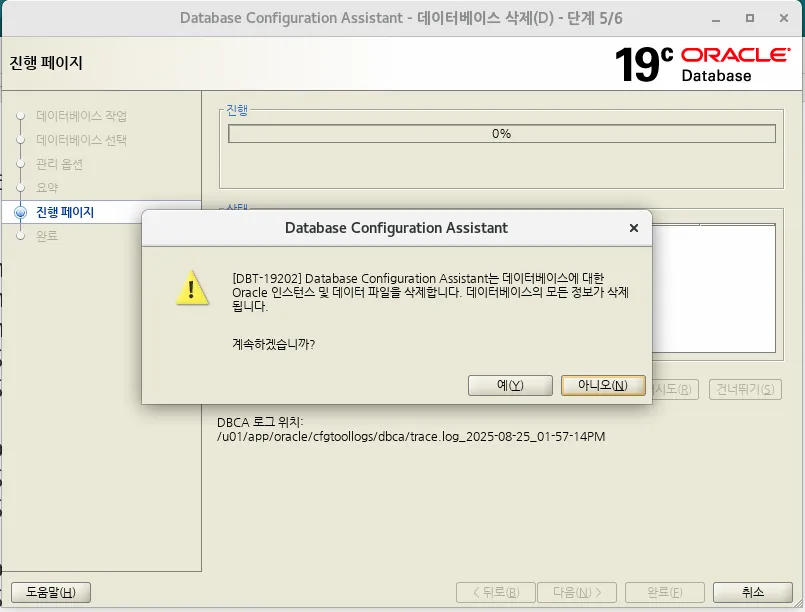Click the disabled 완료(F) finish button

click(x=664, y=592)
